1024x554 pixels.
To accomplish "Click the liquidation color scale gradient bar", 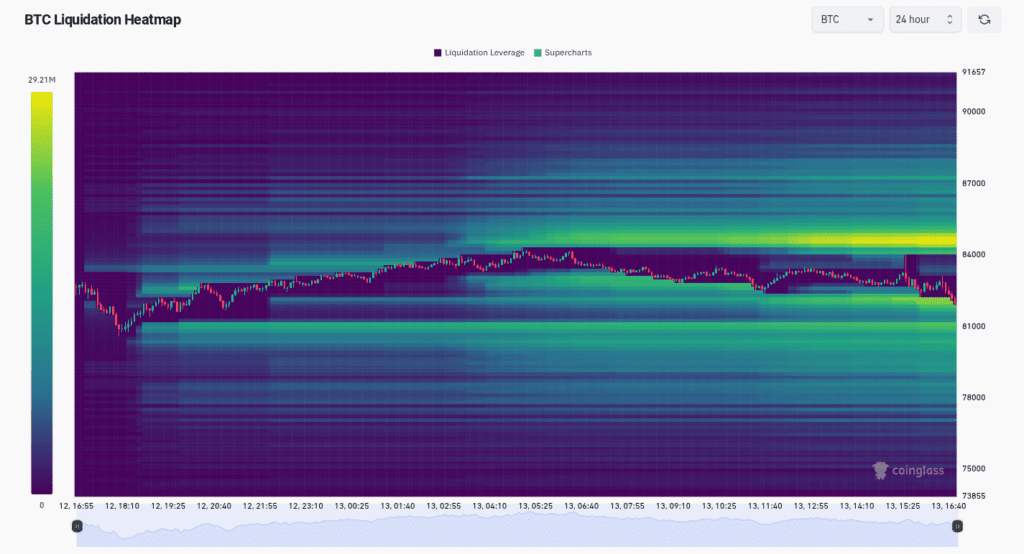I will 41,292.
